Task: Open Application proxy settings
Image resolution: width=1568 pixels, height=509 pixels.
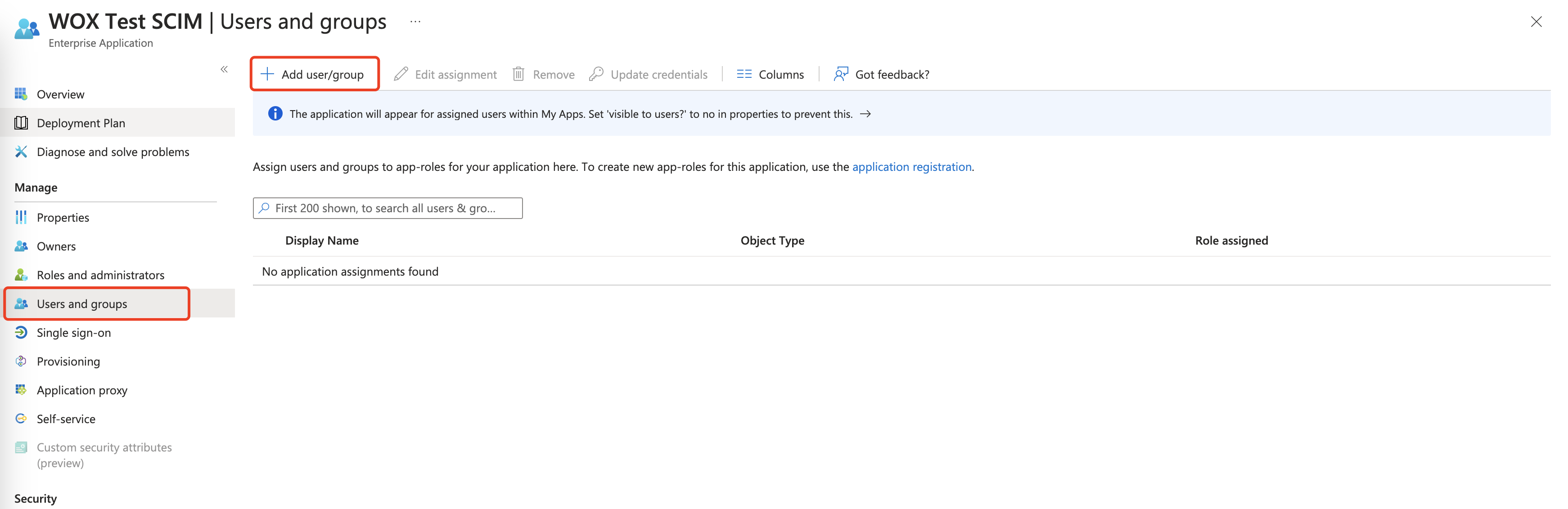Action: click(81, 390)
